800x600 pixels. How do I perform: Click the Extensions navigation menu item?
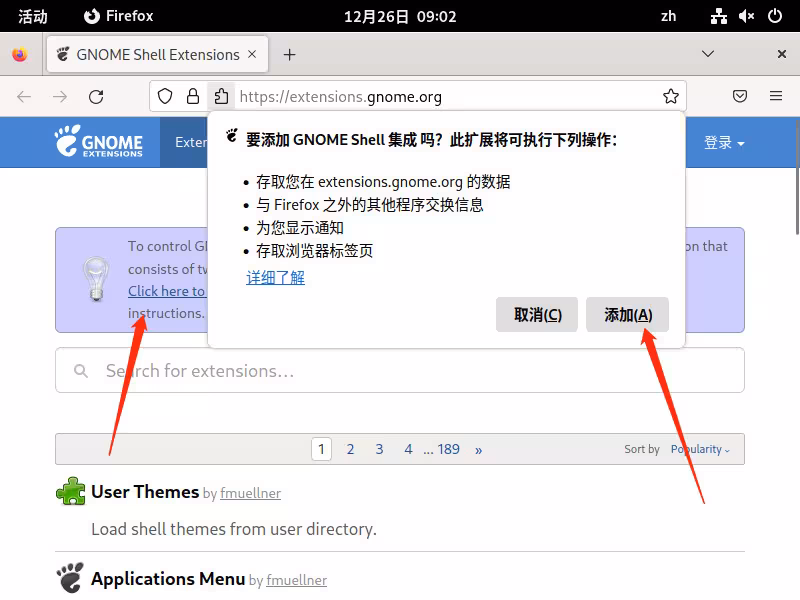click(191, 142)
